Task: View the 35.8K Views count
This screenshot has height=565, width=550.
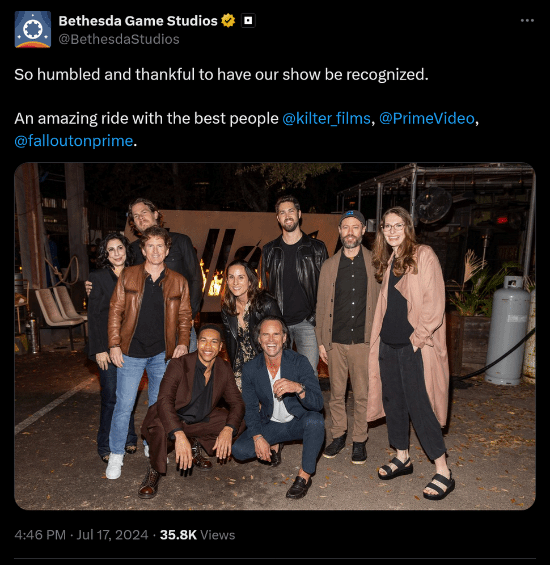Action: click(x=198, y=535)
